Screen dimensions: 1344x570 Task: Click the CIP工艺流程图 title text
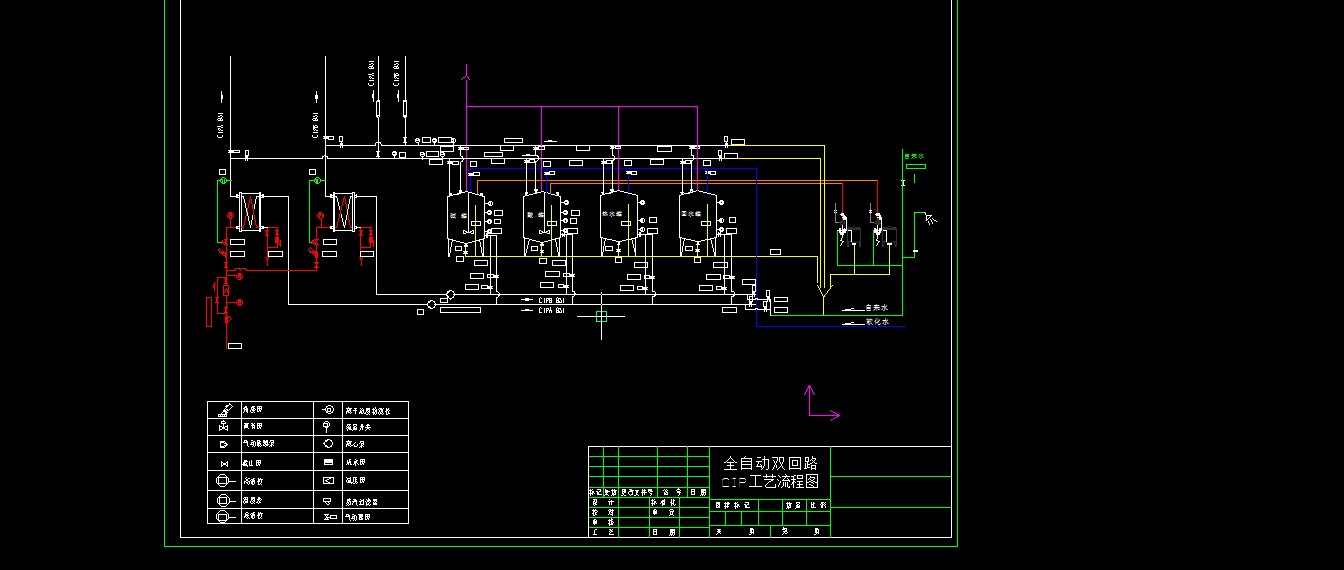coord(770,481)
